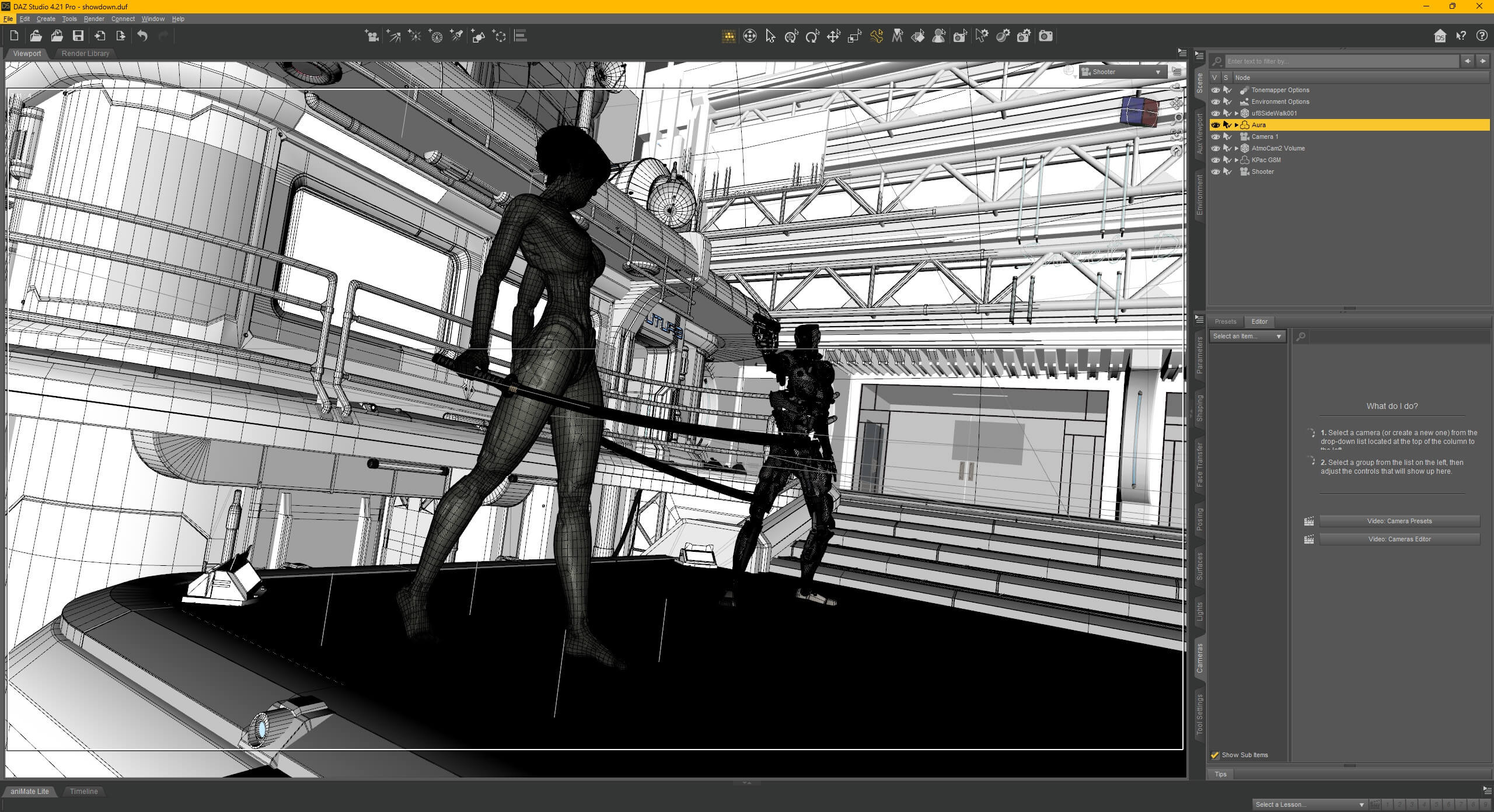Click the Create New Camera icon
The height and width of the screenshot is (812, 1494).
[x=371, y=36]
